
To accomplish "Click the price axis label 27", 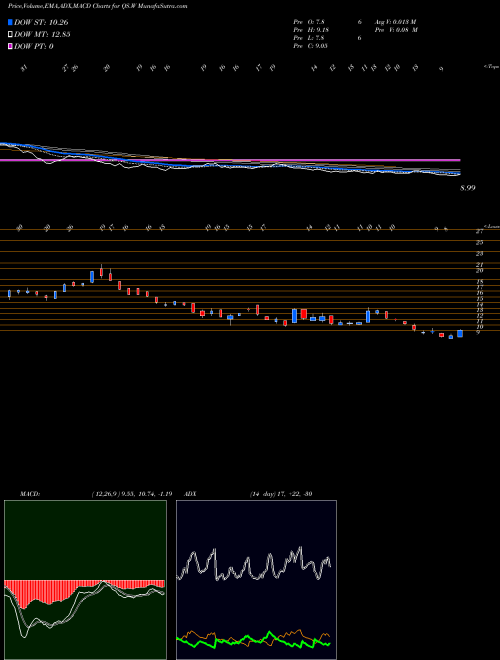I will coord(479,231).
